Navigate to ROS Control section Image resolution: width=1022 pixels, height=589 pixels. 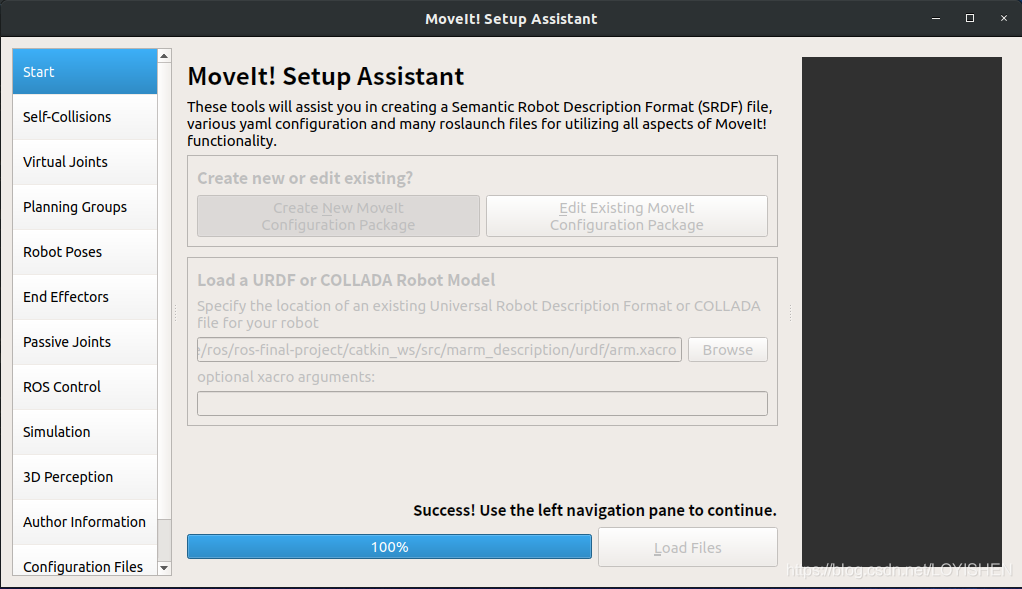click(x=85, y=387)
